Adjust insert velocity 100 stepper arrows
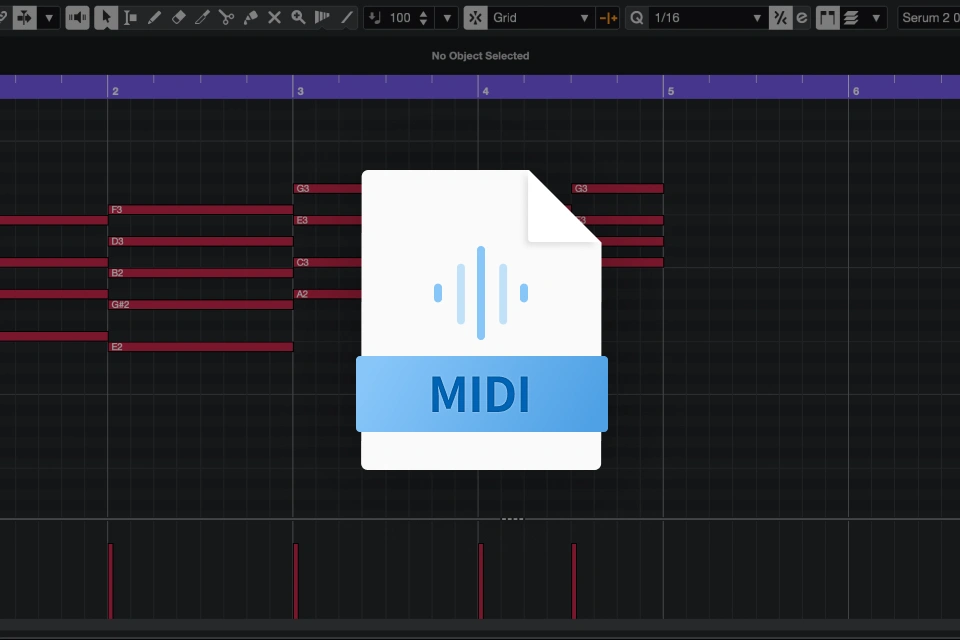Screen dimensions: 960x640 (x=423, y=18)
